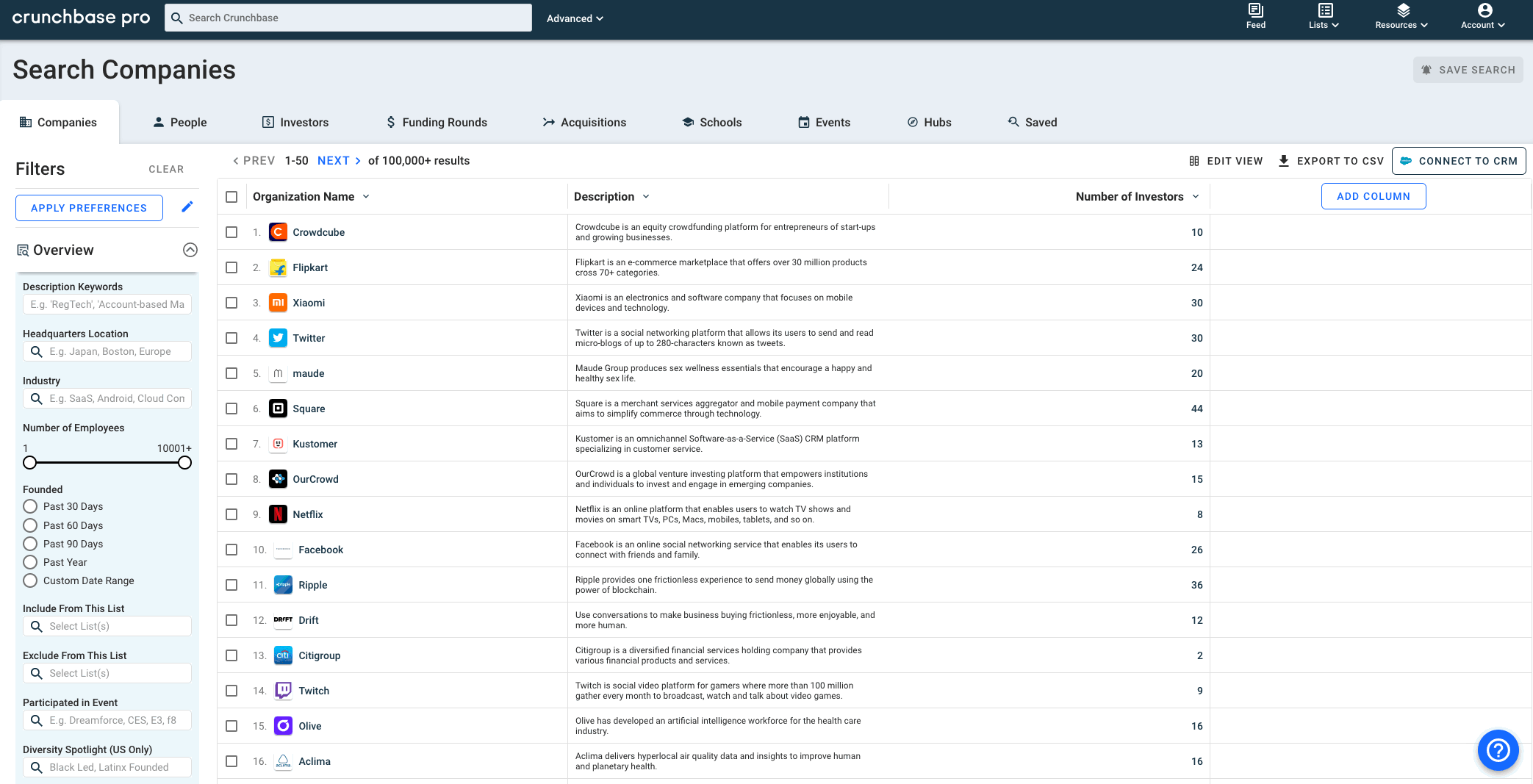Click the Square company logo

click(x=278, y=409)
